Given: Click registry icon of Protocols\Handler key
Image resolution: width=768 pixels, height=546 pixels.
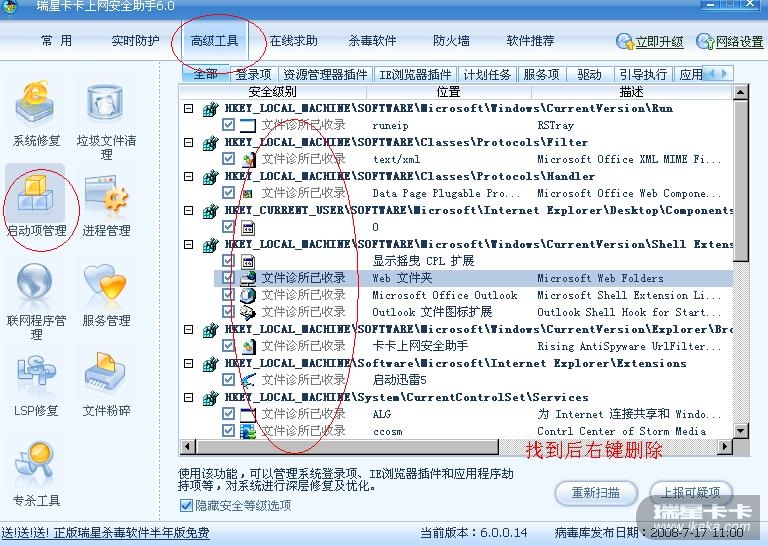Looking at the screenshot, I should coord(211,177).
